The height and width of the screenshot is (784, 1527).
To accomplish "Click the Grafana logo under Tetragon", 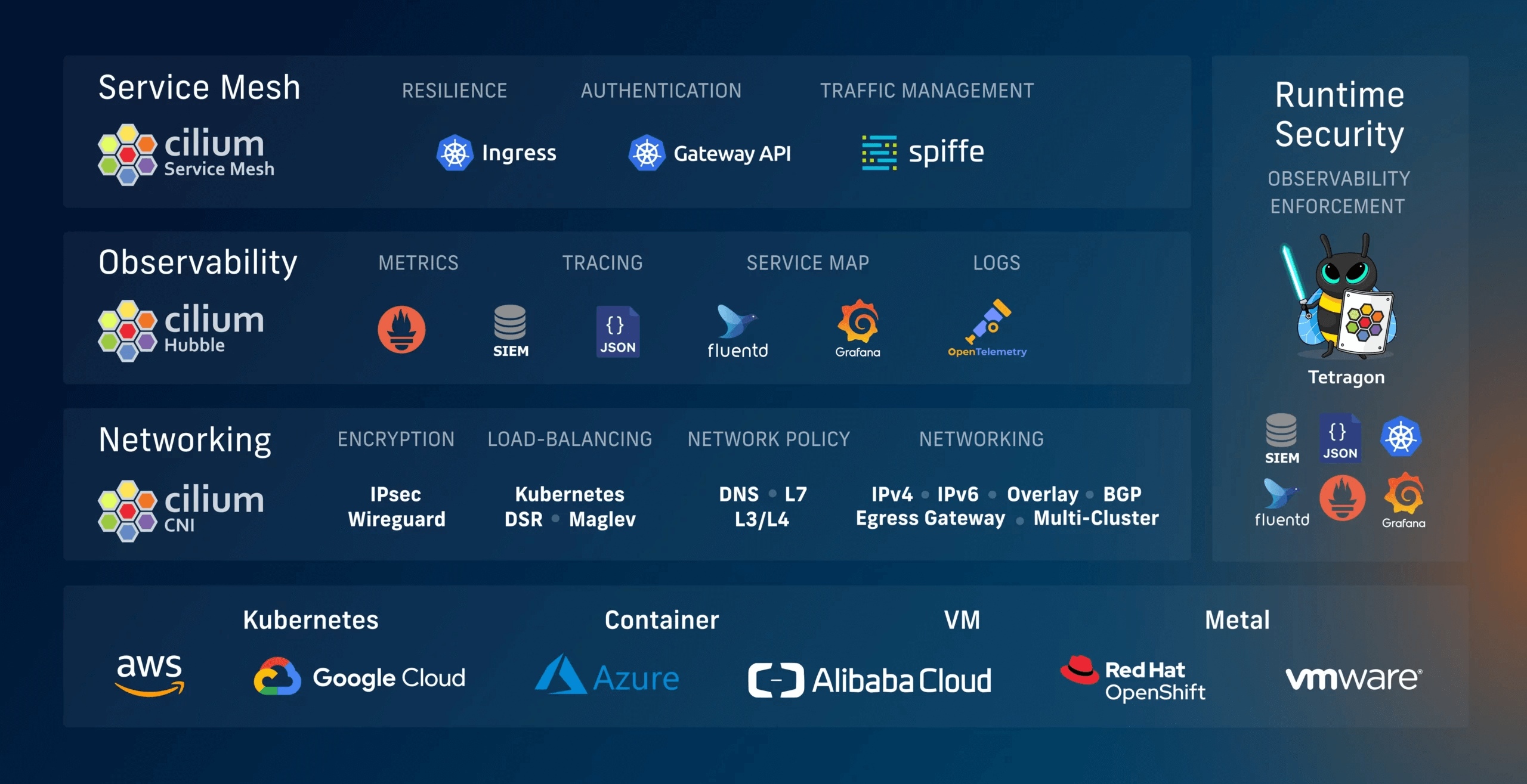I will tap(1404, 500).
